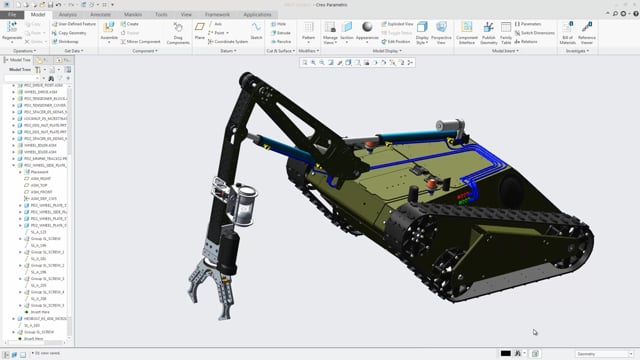The height and width of the screenshot is (360, 640).
Task: Open the Framework ribbon tab
Action: (x=218, y=15)
